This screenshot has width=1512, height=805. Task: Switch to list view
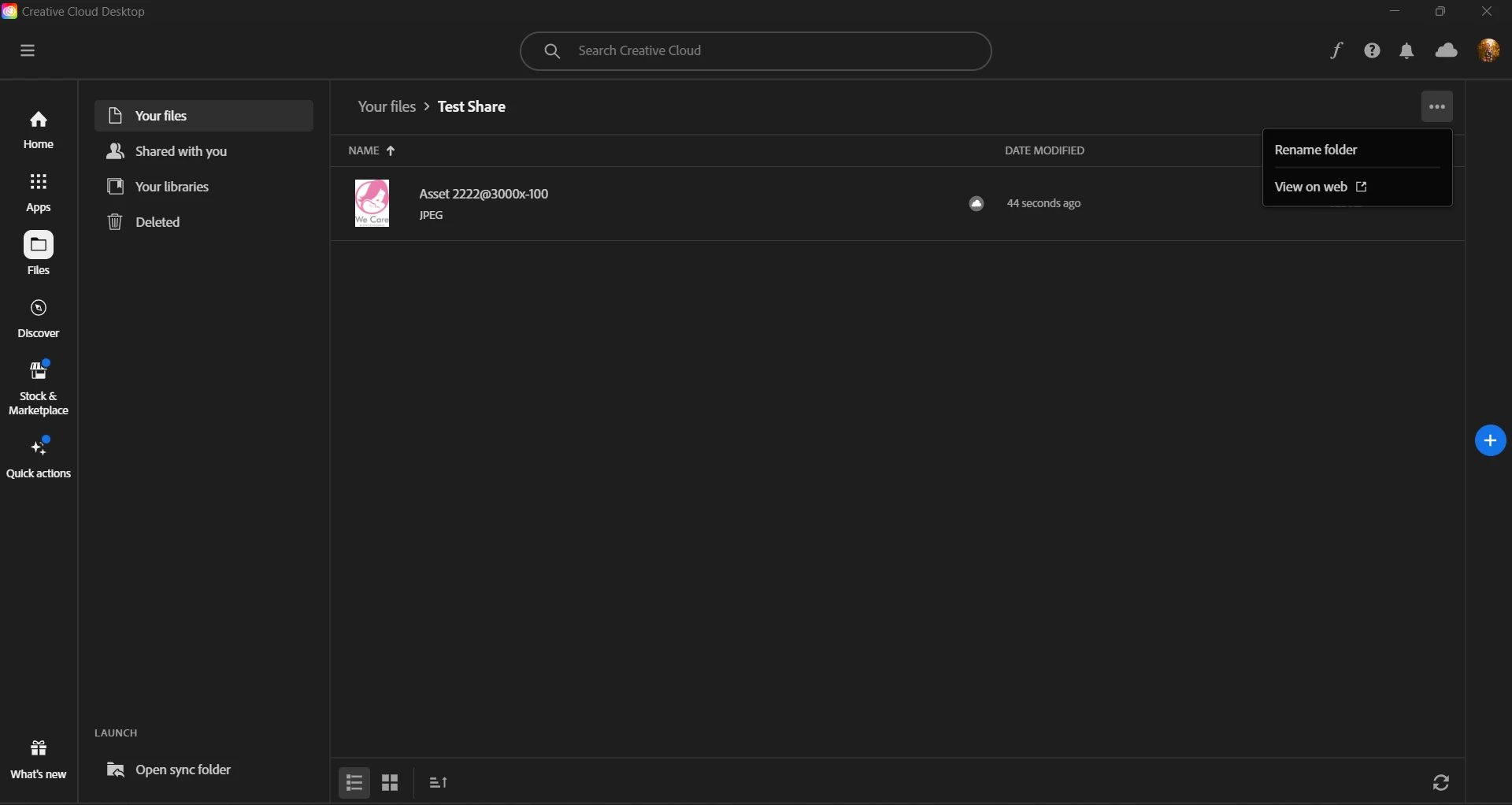[354, 783]
